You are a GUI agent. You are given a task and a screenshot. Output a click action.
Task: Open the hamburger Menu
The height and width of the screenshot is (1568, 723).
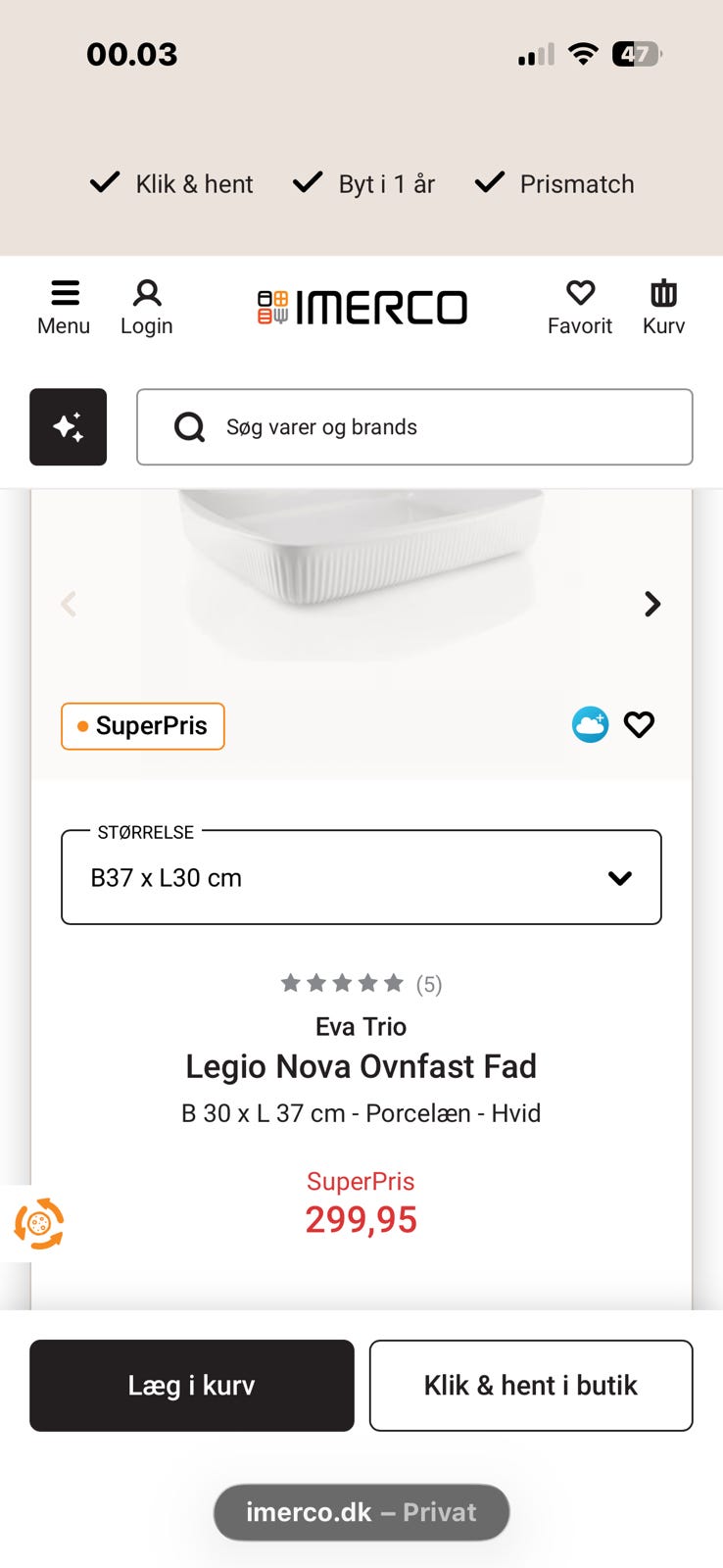pyautogui.click(x=64, y=307)
